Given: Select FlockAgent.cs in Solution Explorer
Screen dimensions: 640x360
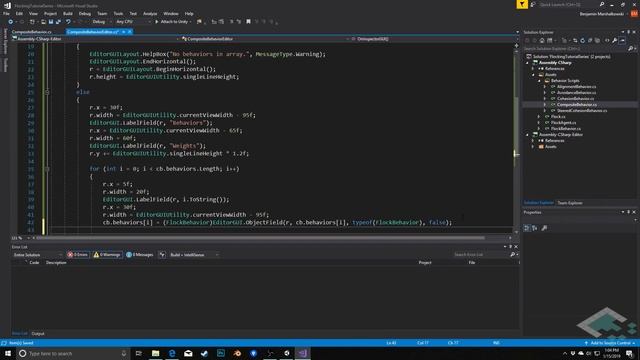Looking at the screenshot, I should [563, 122].
